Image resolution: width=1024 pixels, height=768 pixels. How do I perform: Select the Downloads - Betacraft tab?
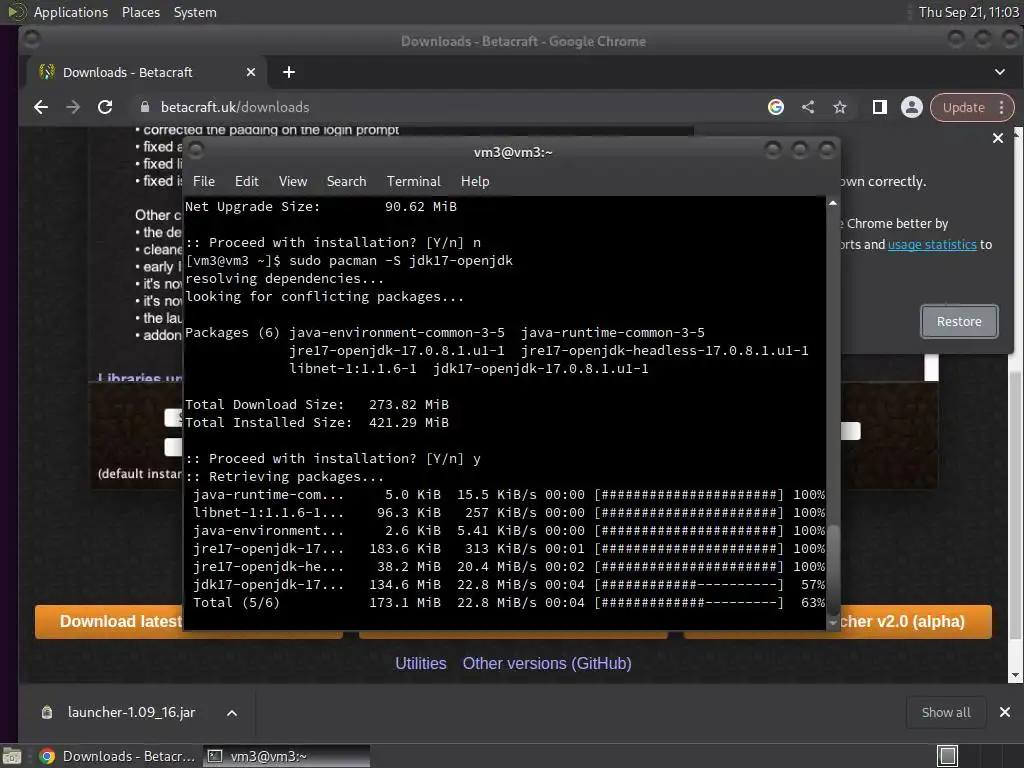145,72
